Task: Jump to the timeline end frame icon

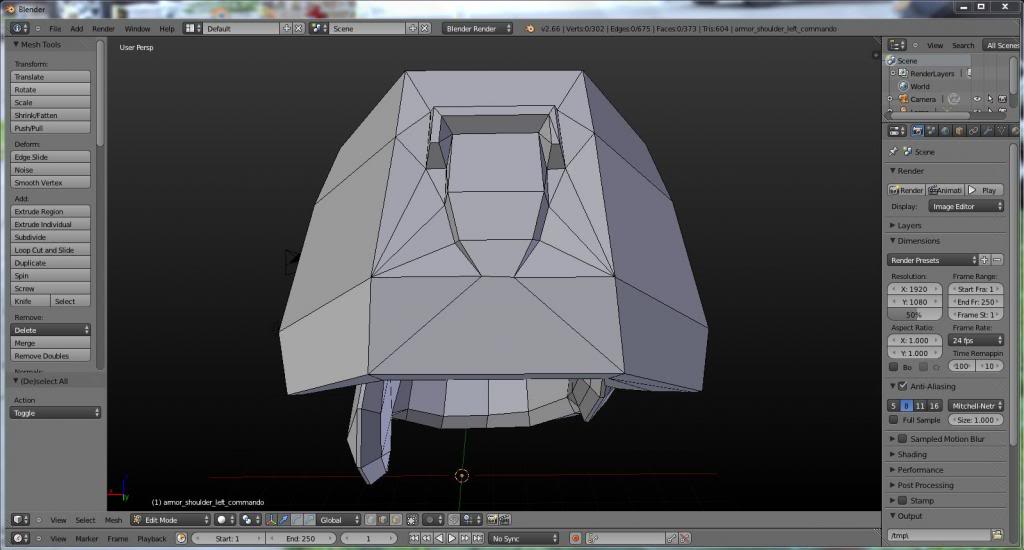Action: [477, 539]
